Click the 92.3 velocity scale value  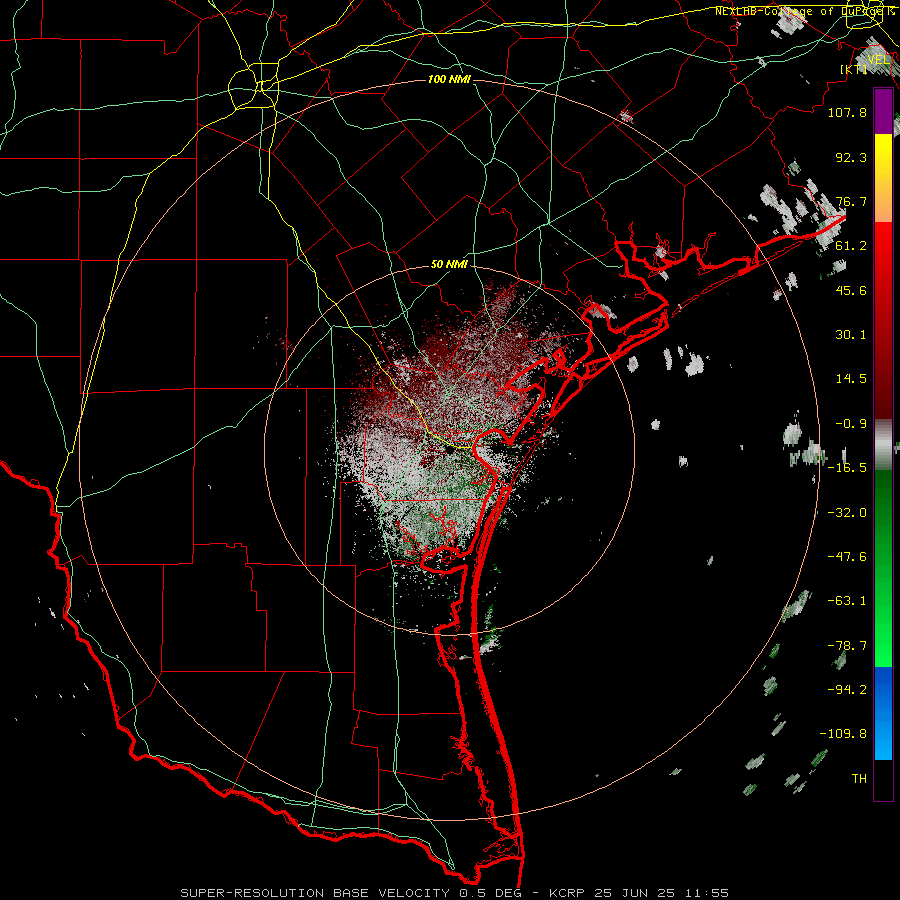(x=851, y=157)
